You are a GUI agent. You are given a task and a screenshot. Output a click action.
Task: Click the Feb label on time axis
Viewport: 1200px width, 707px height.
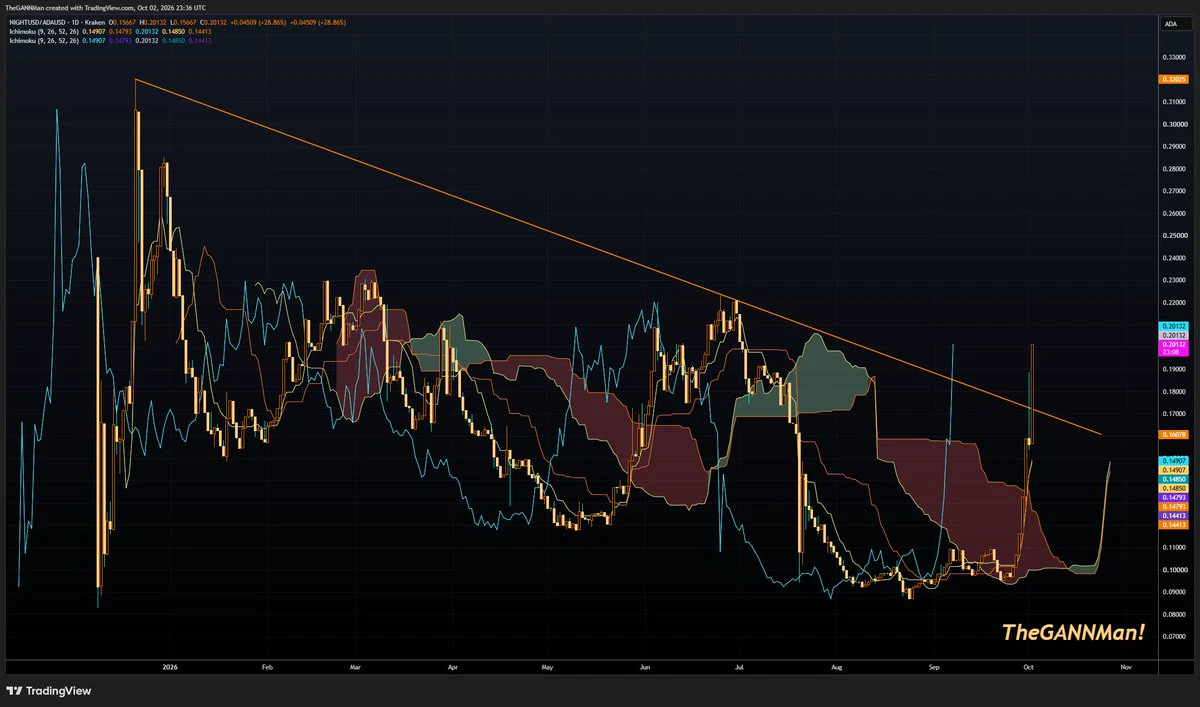click(266, 665)
